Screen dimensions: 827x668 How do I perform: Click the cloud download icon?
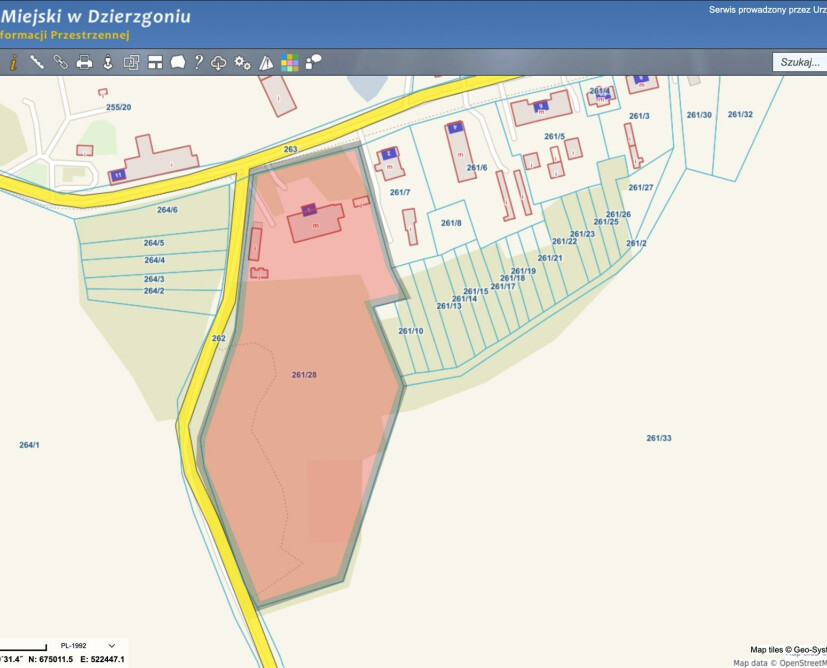pyautogui.click(x=219, y=62)
